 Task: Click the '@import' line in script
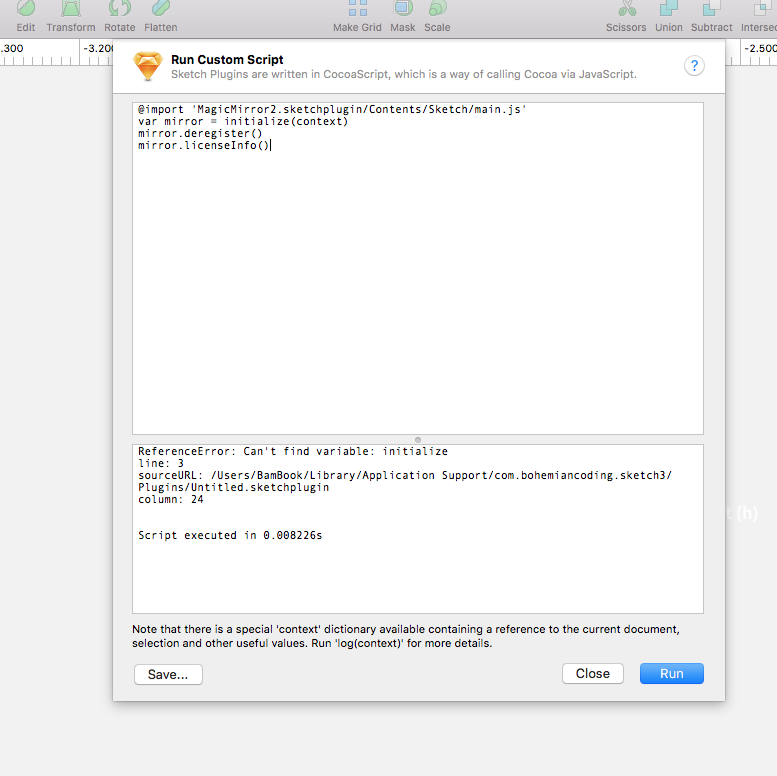(332, 110)
